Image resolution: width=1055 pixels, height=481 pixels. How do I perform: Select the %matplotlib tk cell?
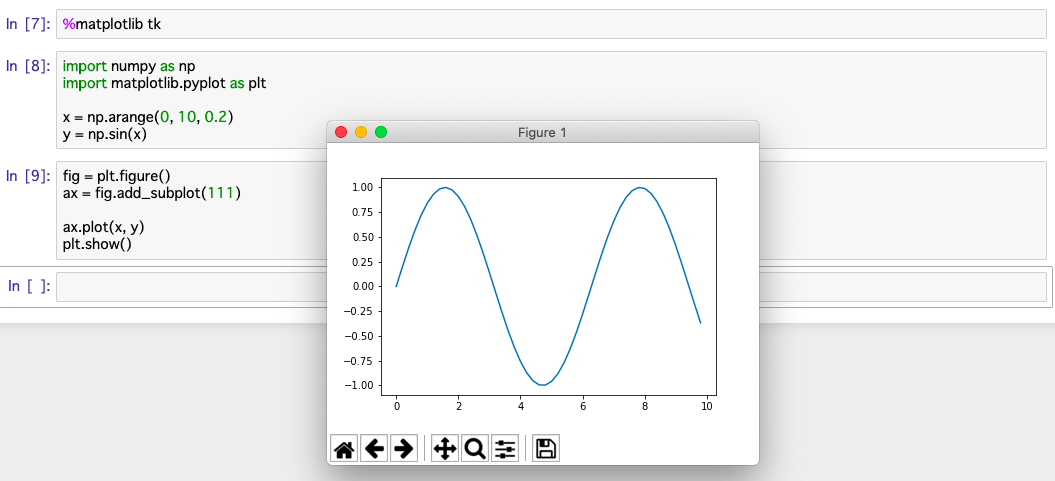pyautogui.click(x=551, y=24)
